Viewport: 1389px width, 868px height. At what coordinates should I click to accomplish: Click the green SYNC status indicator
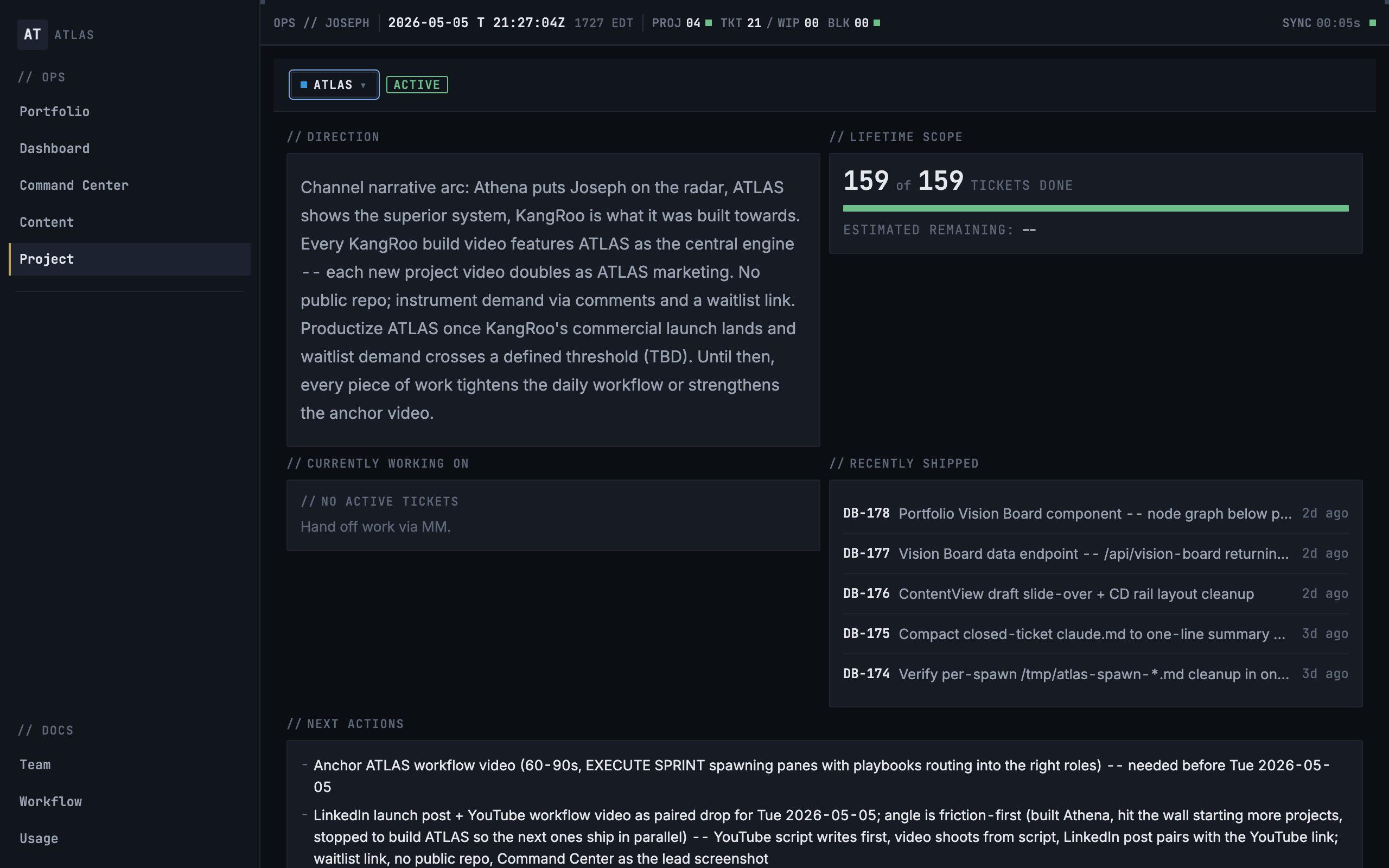(1372, 23)
